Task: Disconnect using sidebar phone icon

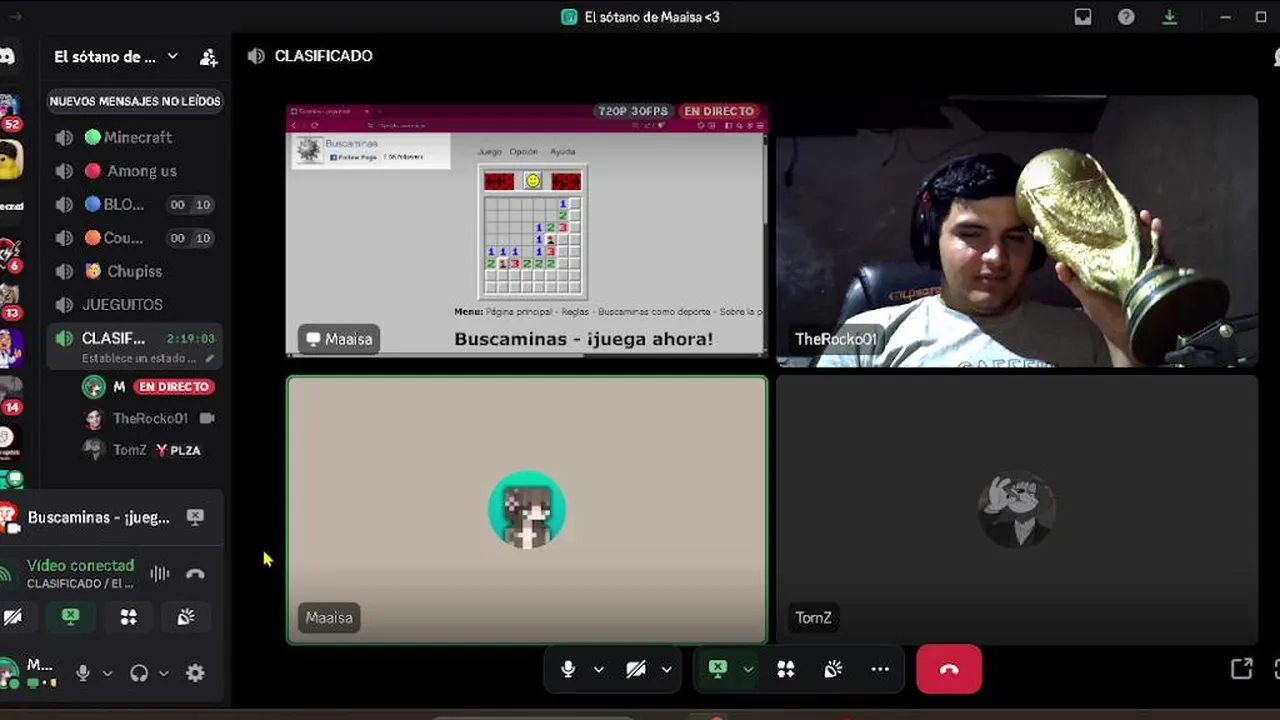Action: coord(195,574)
